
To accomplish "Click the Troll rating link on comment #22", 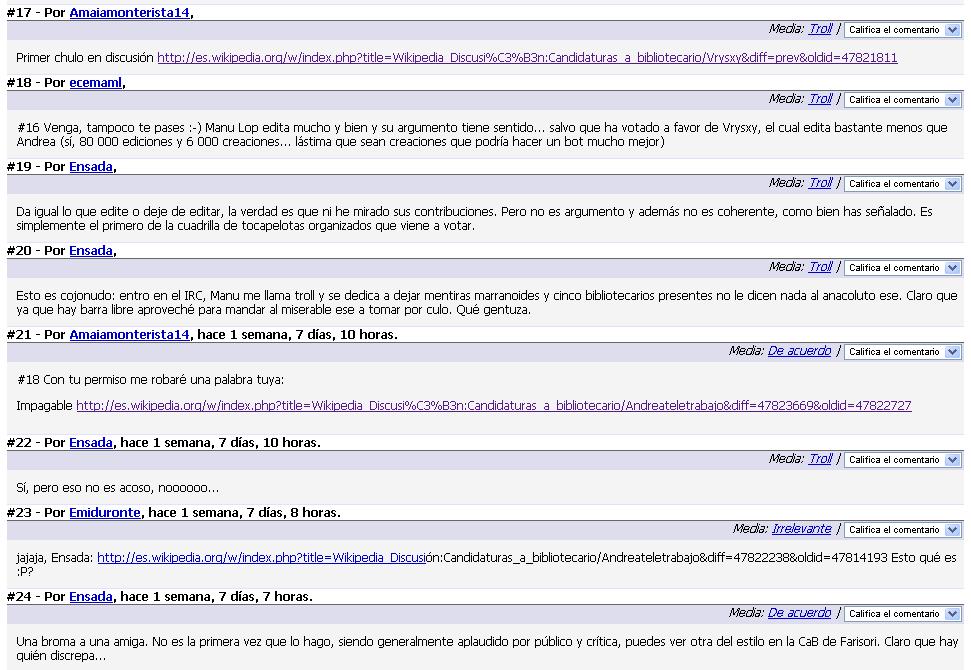I will point(821,459).
